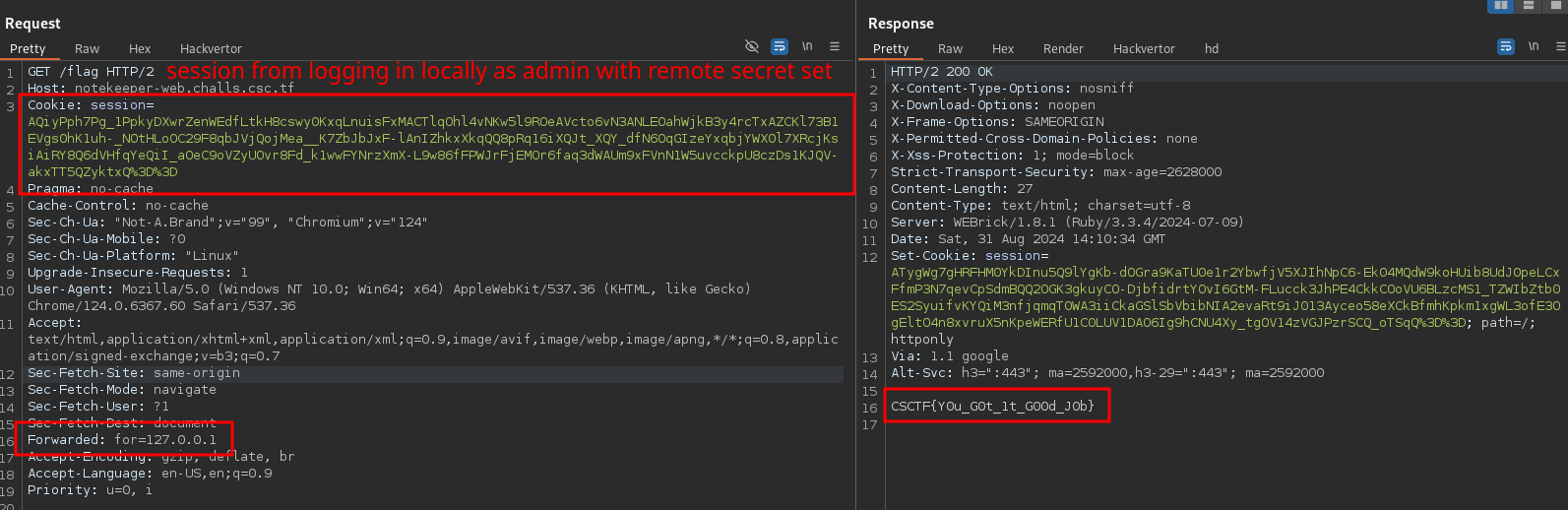This screenshot has height=510, width=1568.
Task: Toggle word wrap icon in Request panel
Action: pos(780,46)
